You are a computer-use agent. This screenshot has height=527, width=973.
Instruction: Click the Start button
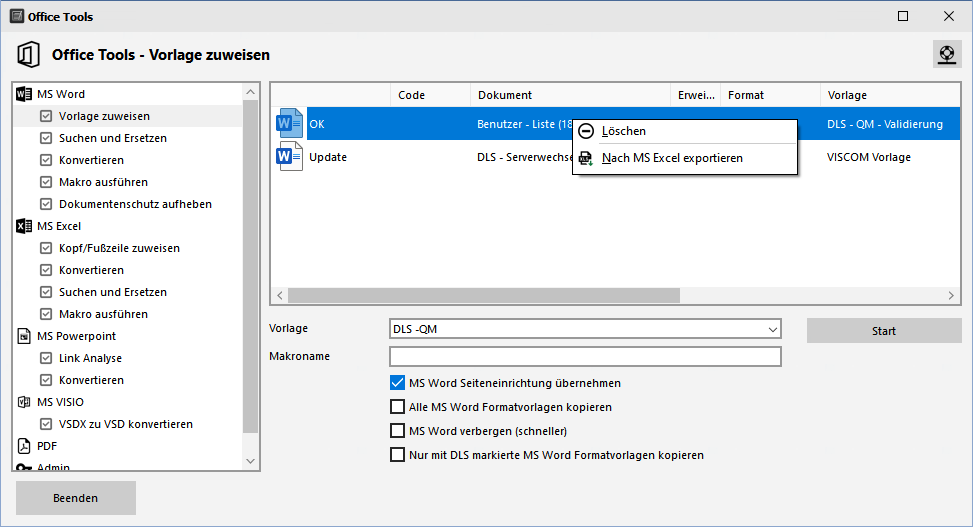(x=884, y=331)
